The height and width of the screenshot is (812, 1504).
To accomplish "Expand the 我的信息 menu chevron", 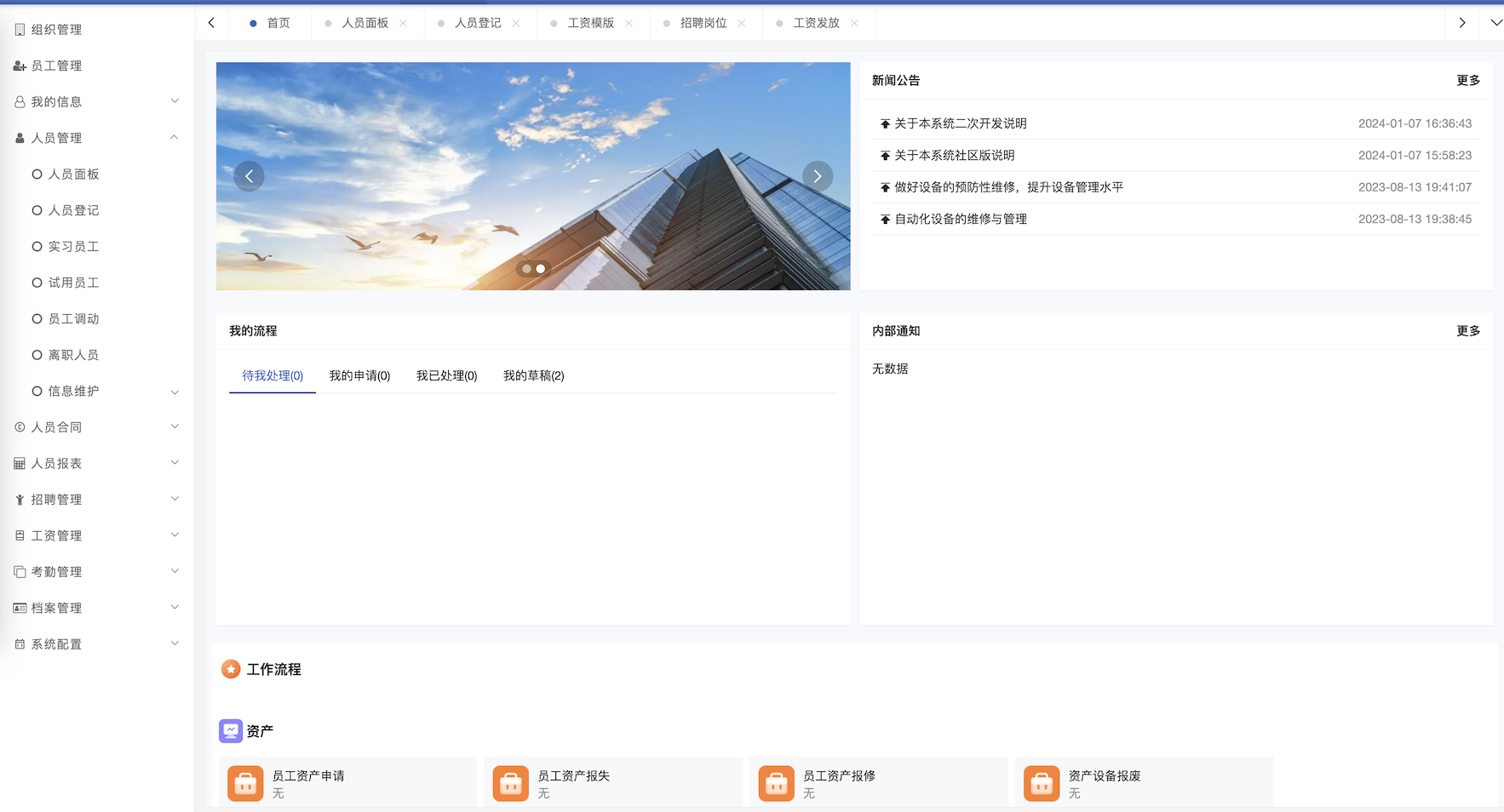I will click(175, 101).
